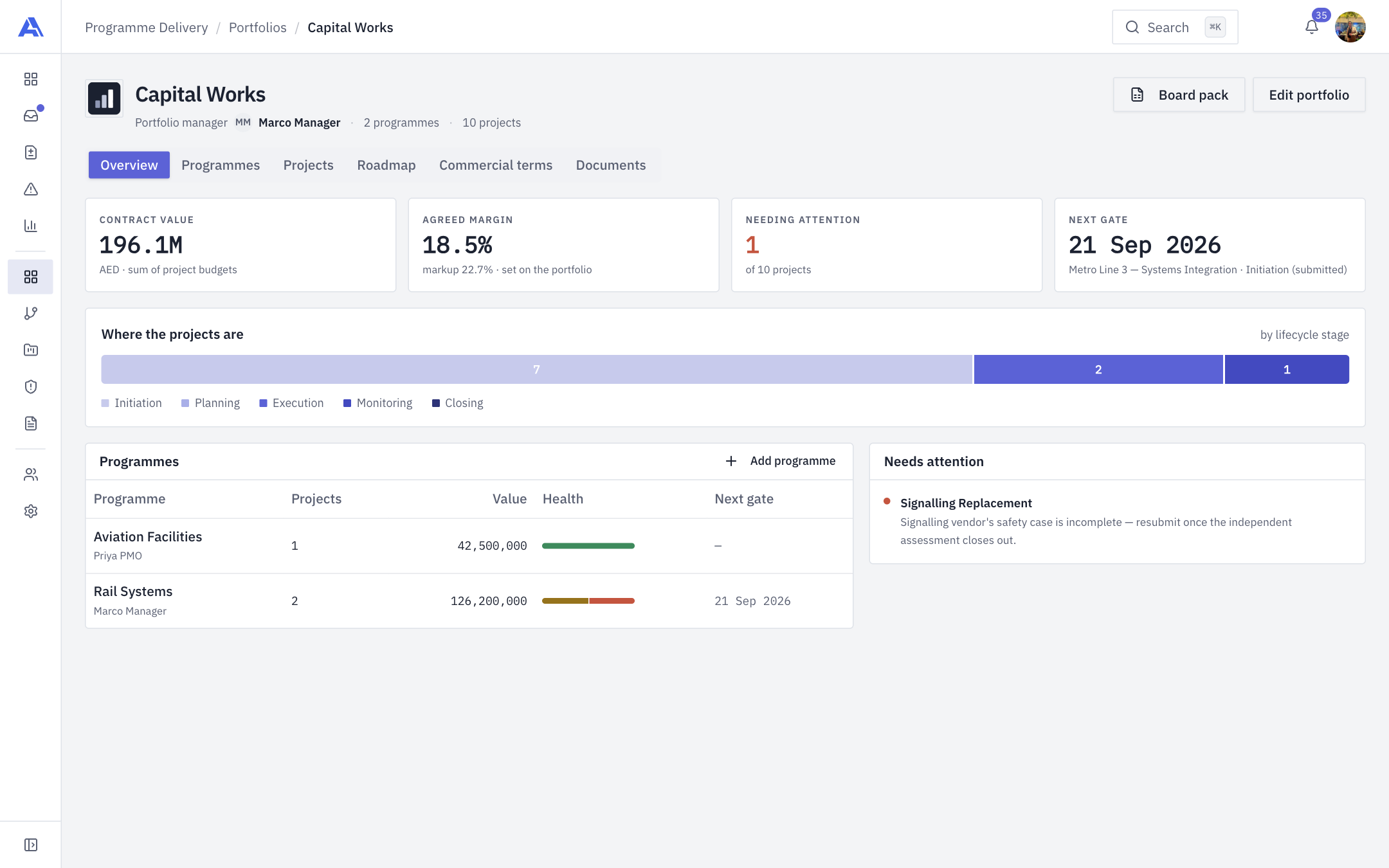Screen dimensions: 1389x868
Task: Go to Programme Delivery breadcrumb
Action: pyautogui.click(x=147, y=28)
